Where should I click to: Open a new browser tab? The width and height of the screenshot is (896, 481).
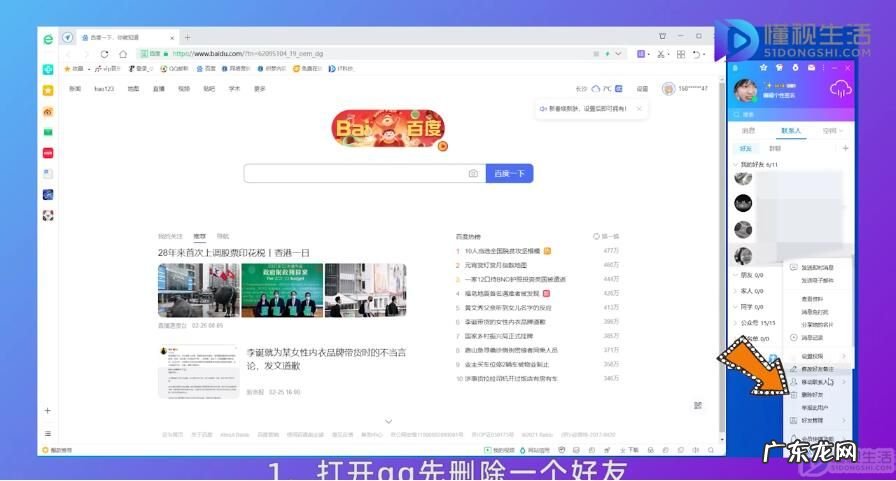pyautogui.click(x=187, y=37)
